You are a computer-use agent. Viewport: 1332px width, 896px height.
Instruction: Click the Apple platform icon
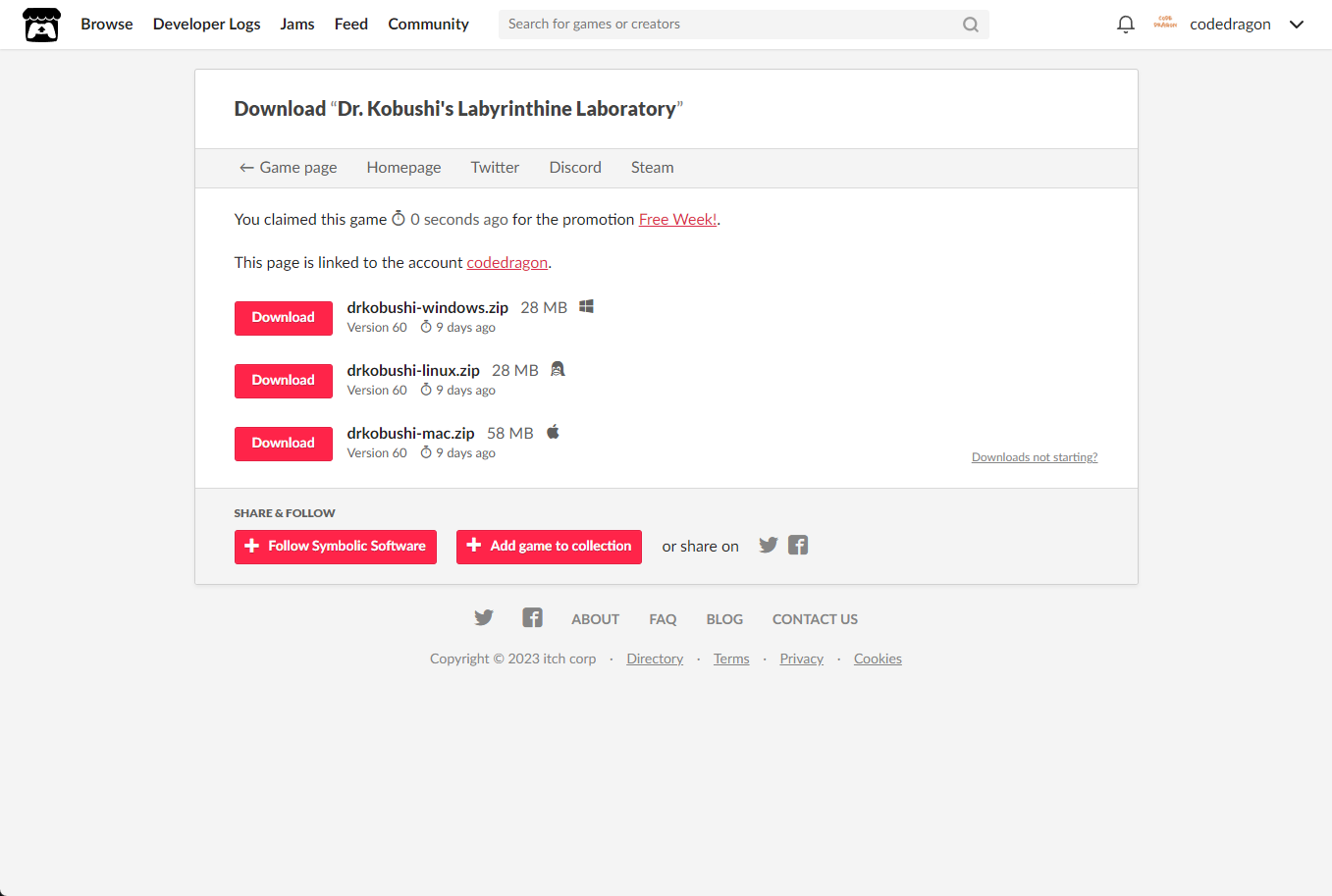pyautogui.click(x=553, y=432)
